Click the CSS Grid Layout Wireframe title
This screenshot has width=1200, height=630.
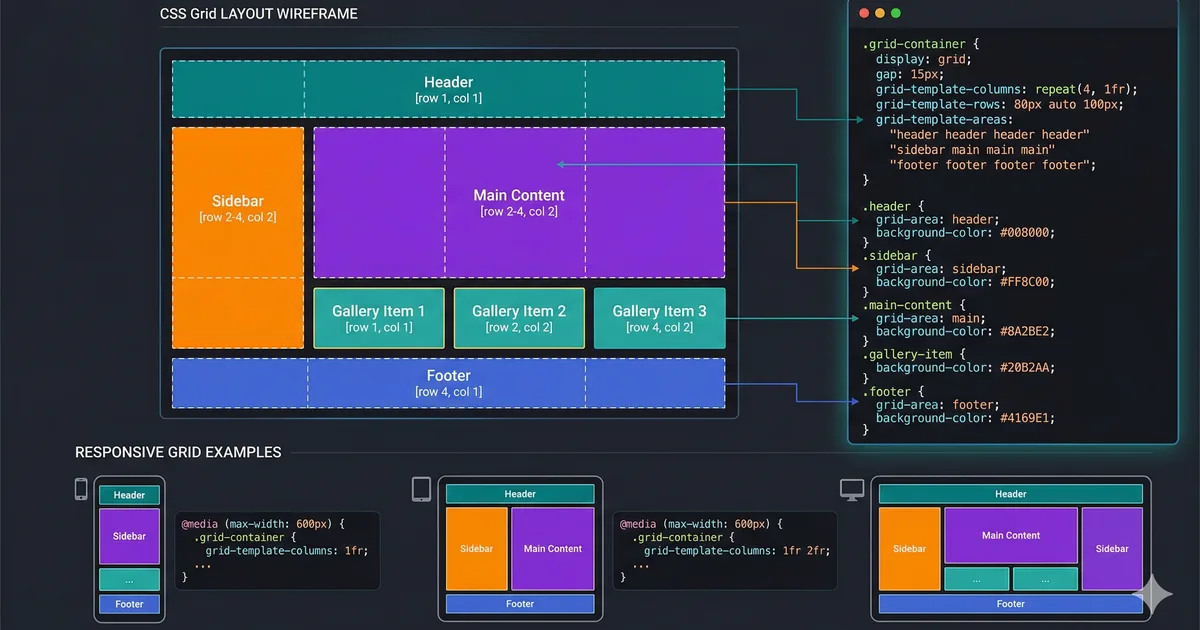(x=257, y=14)
